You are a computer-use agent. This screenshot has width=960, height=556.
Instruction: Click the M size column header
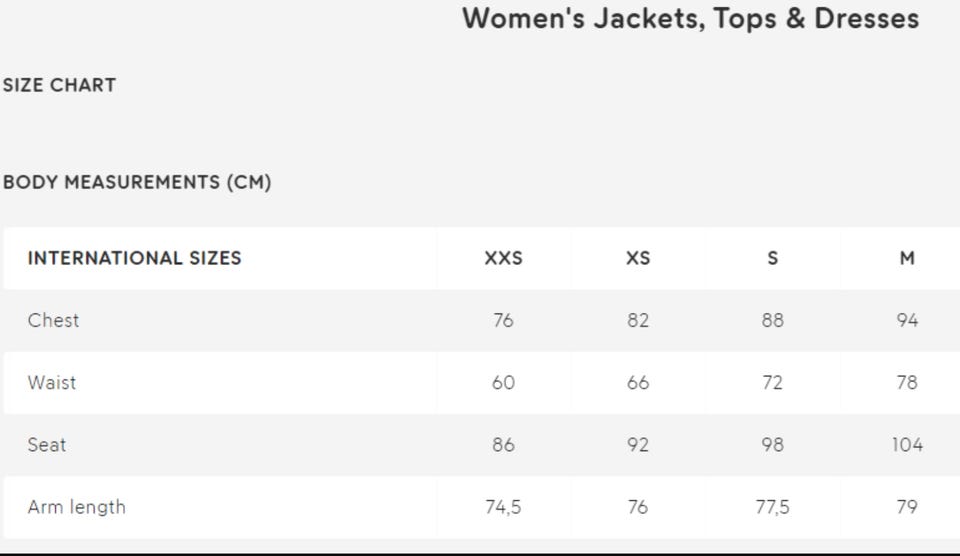coord(907,258)
